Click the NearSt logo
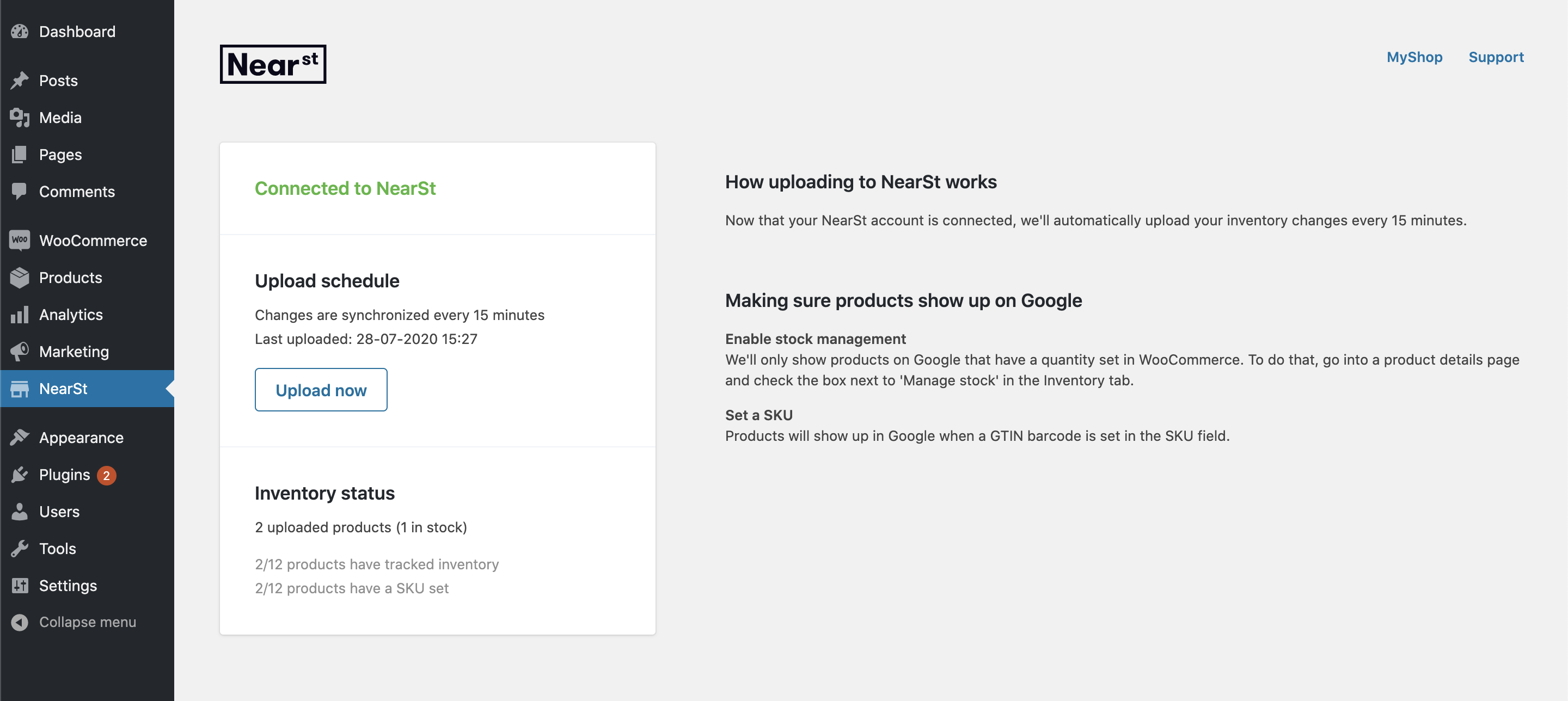This screenshot has height=701, width=1568. 273,64
